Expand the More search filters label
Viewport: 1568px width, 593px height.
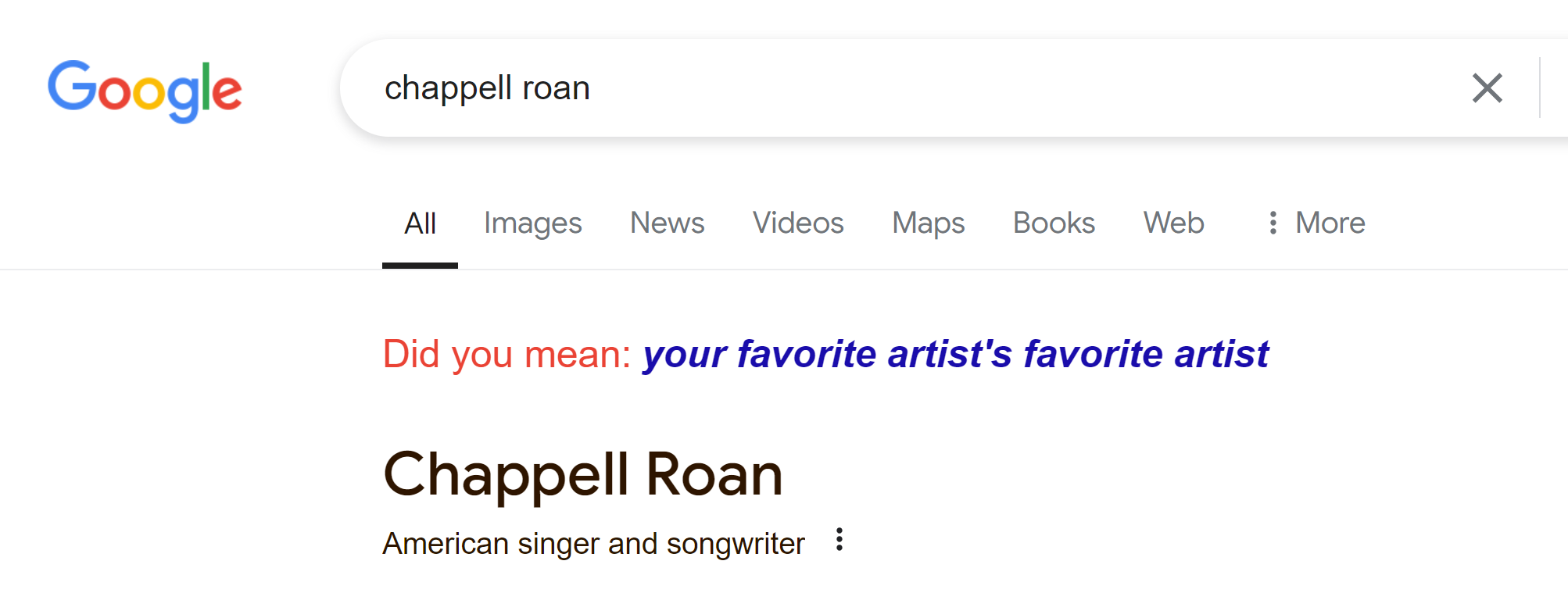(x=1330, y=223)
